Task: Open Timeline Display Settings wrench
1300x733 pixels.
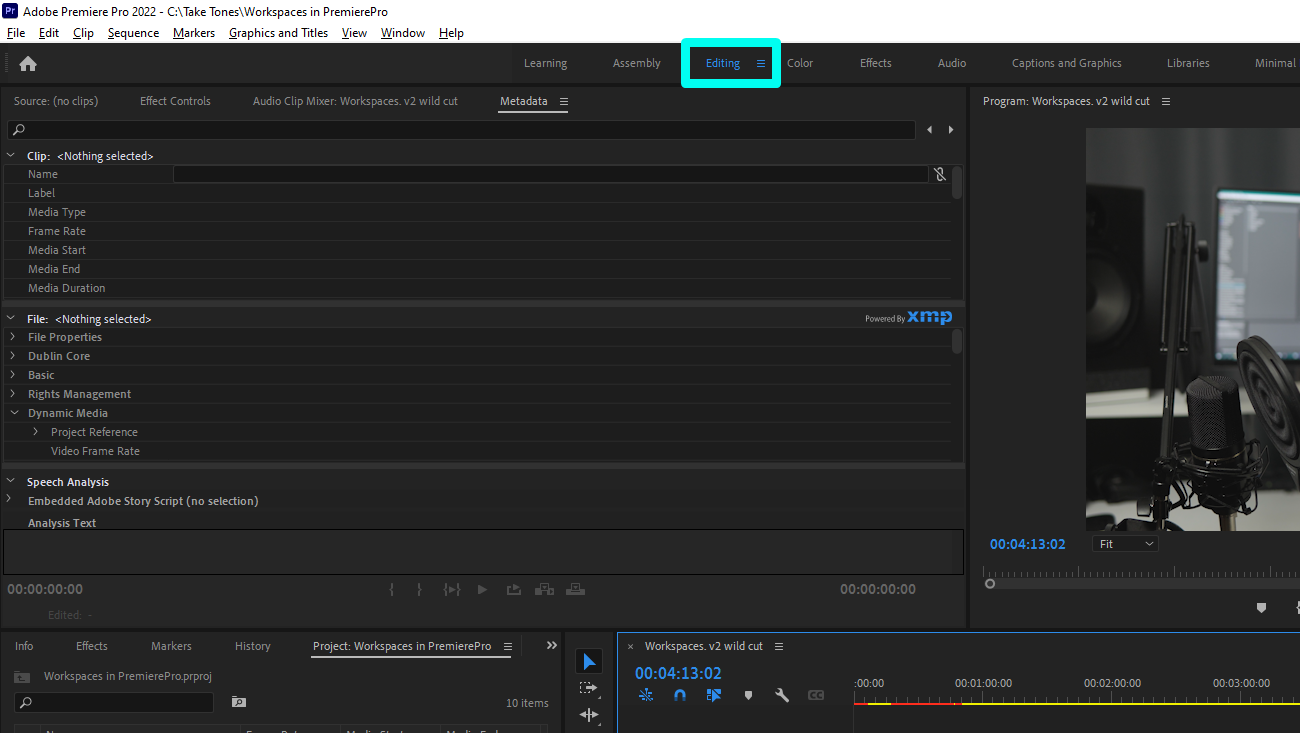Action: coord(782,695)
